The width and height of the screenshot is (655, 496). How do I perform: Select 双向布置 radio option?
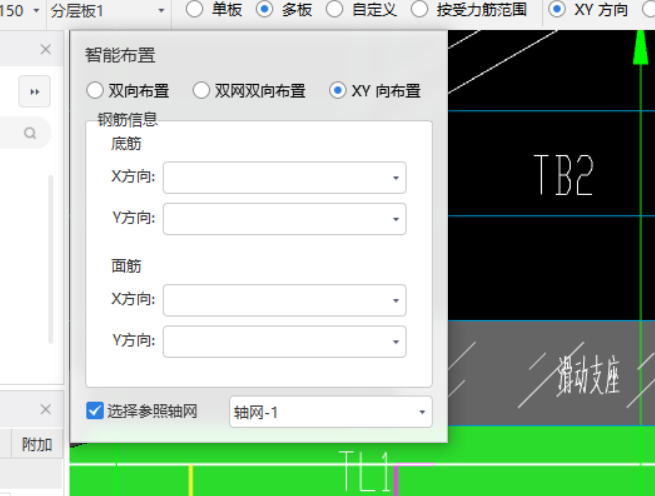(95, 91)
